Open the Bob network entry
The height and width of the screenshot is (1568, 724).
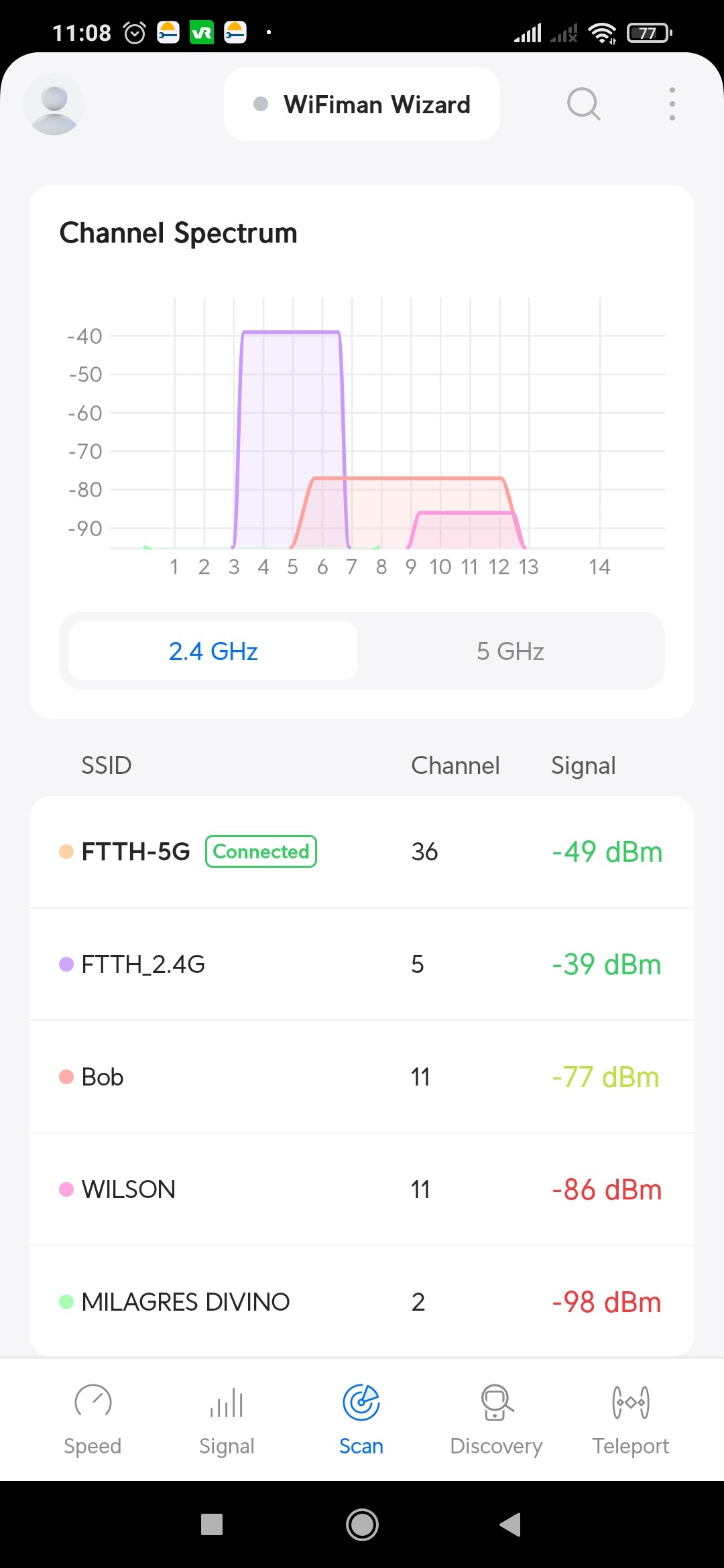[362, 1077]
